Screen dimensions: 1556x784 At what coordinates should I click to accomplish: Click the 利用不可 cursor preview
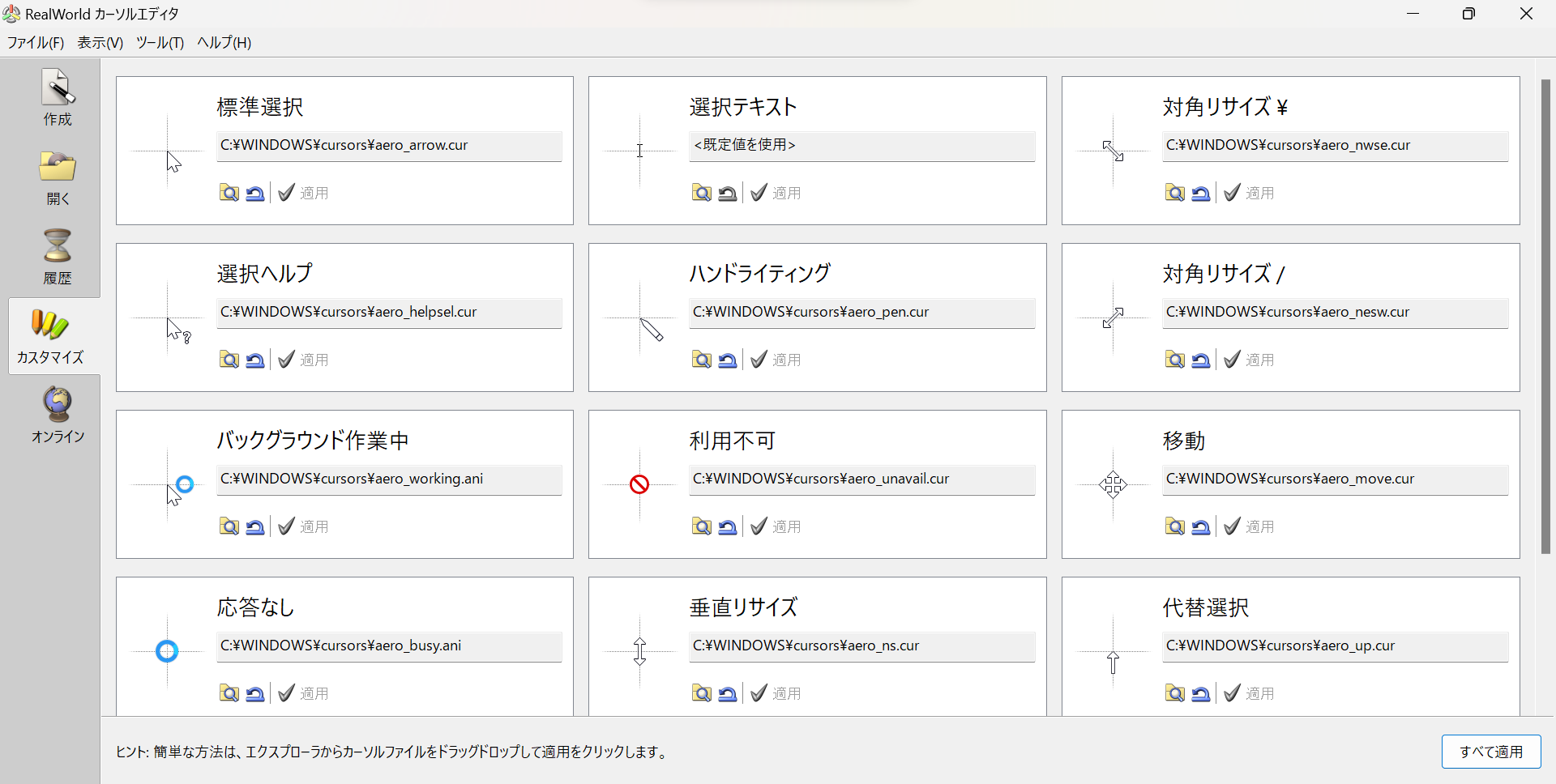pyautogui.click(x=639, y=484)
